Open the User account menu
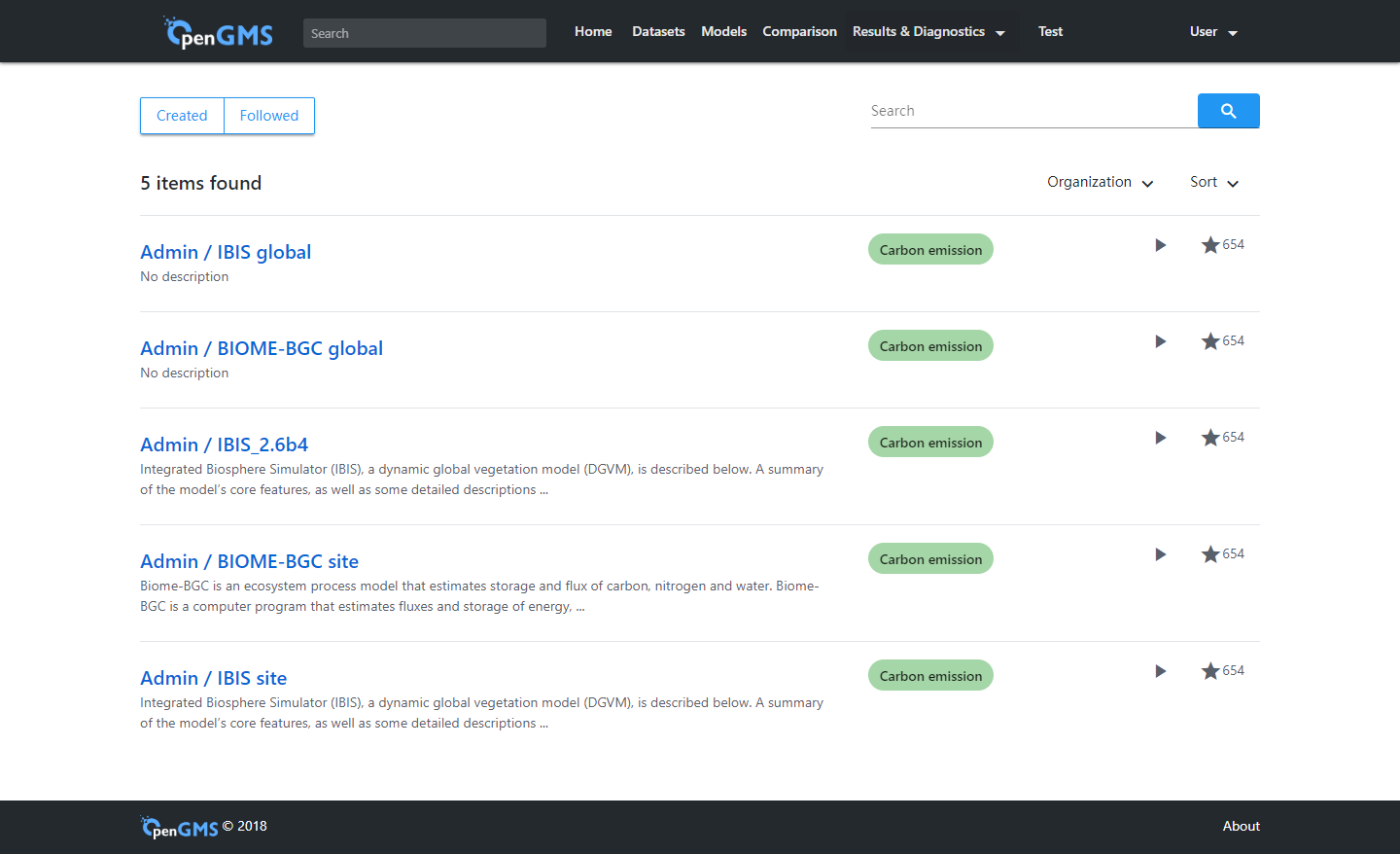1400x854 pixels. [1212, 32]
